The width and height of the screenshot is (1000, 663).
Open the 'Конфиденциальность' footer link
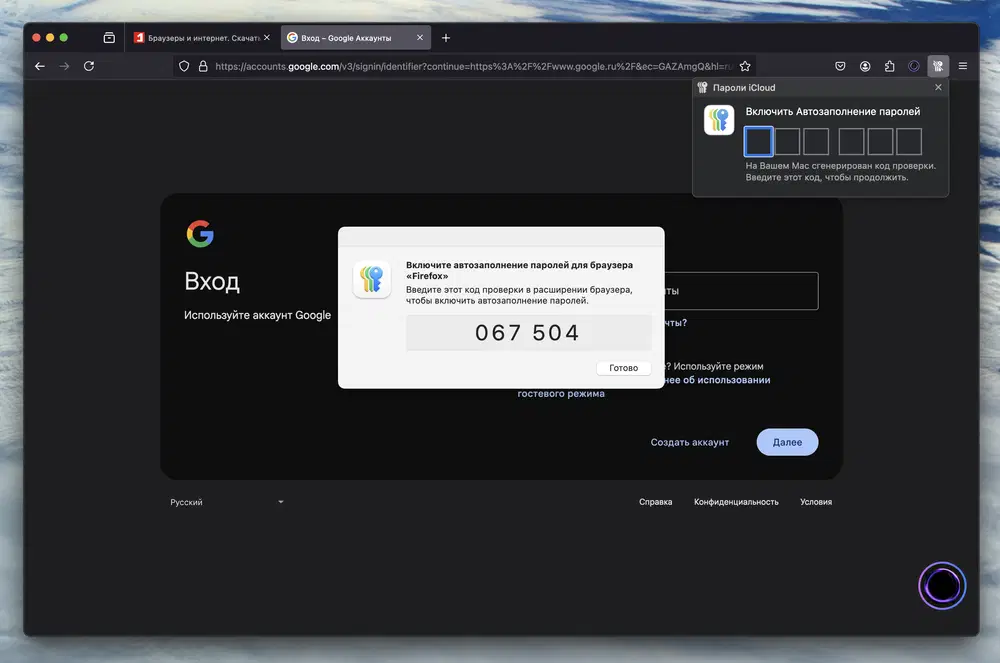736,502
